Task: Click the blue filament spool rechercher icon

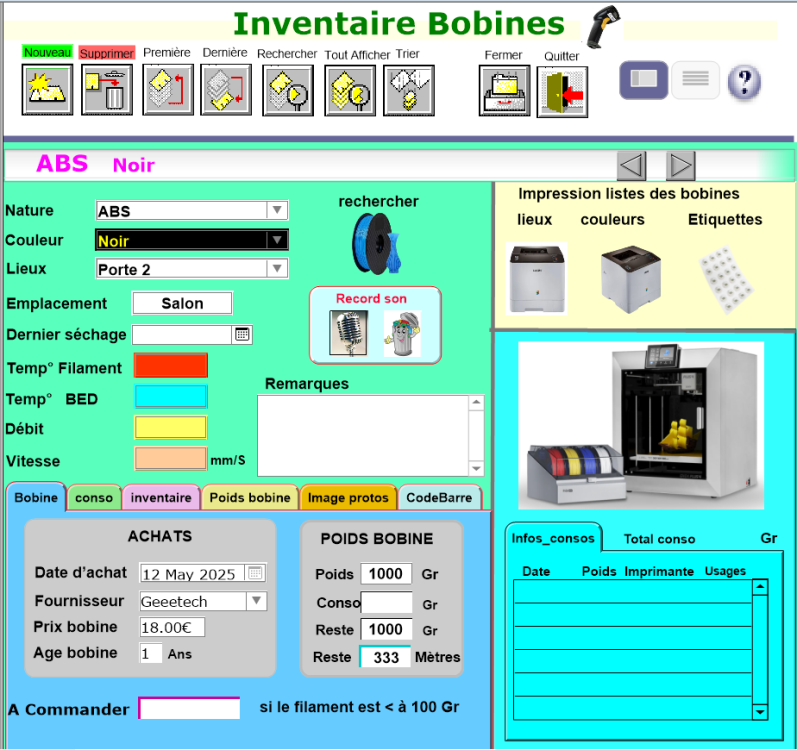Action: coord(377,243)
